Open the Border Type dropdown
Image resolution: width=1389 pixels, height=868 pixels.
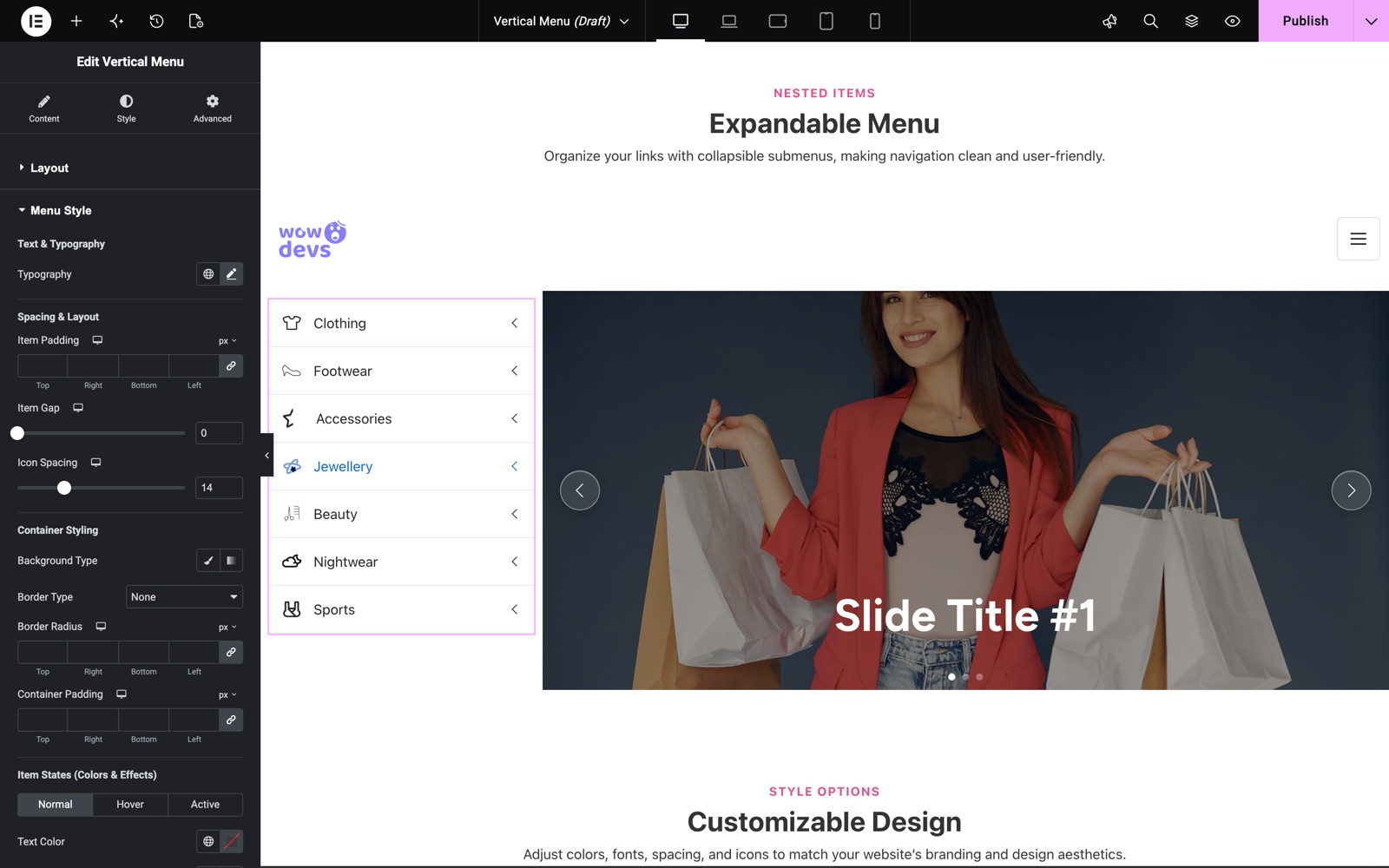[184, 597]
